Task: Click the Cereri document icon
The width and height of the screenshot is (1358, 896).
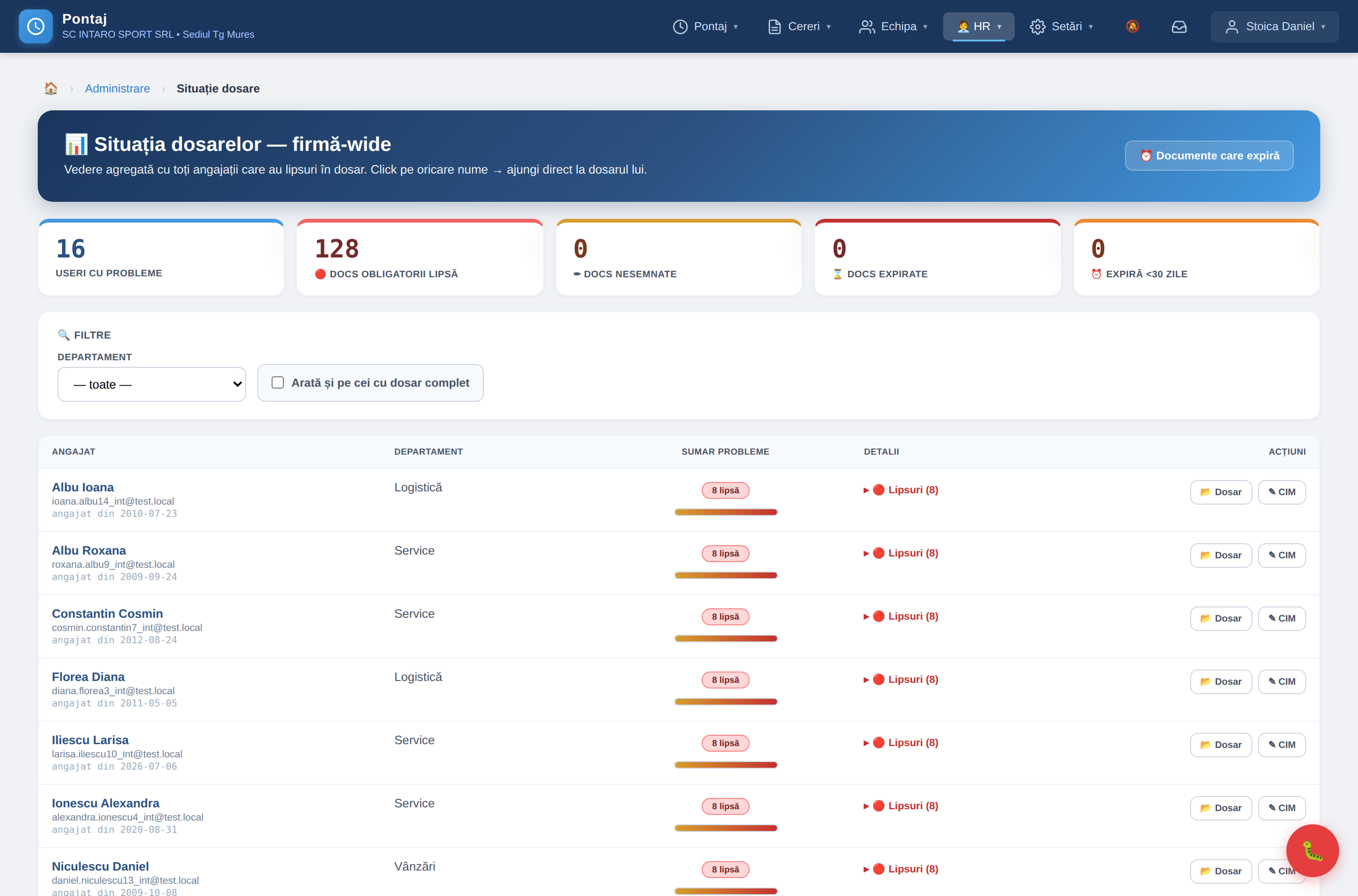Action: (x=774, y=26)
